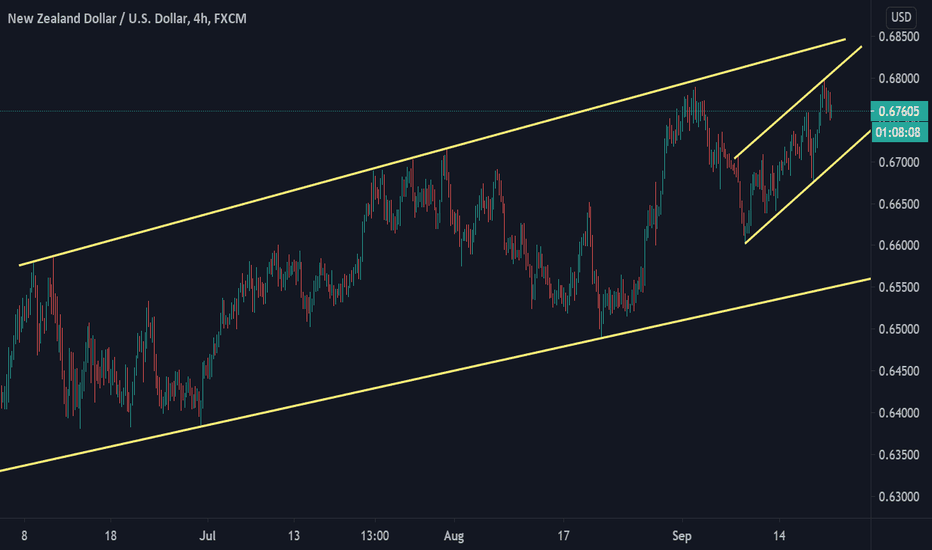Click the Aug date label on time axis
Screen dimensions: 932x550
(454, 536)
